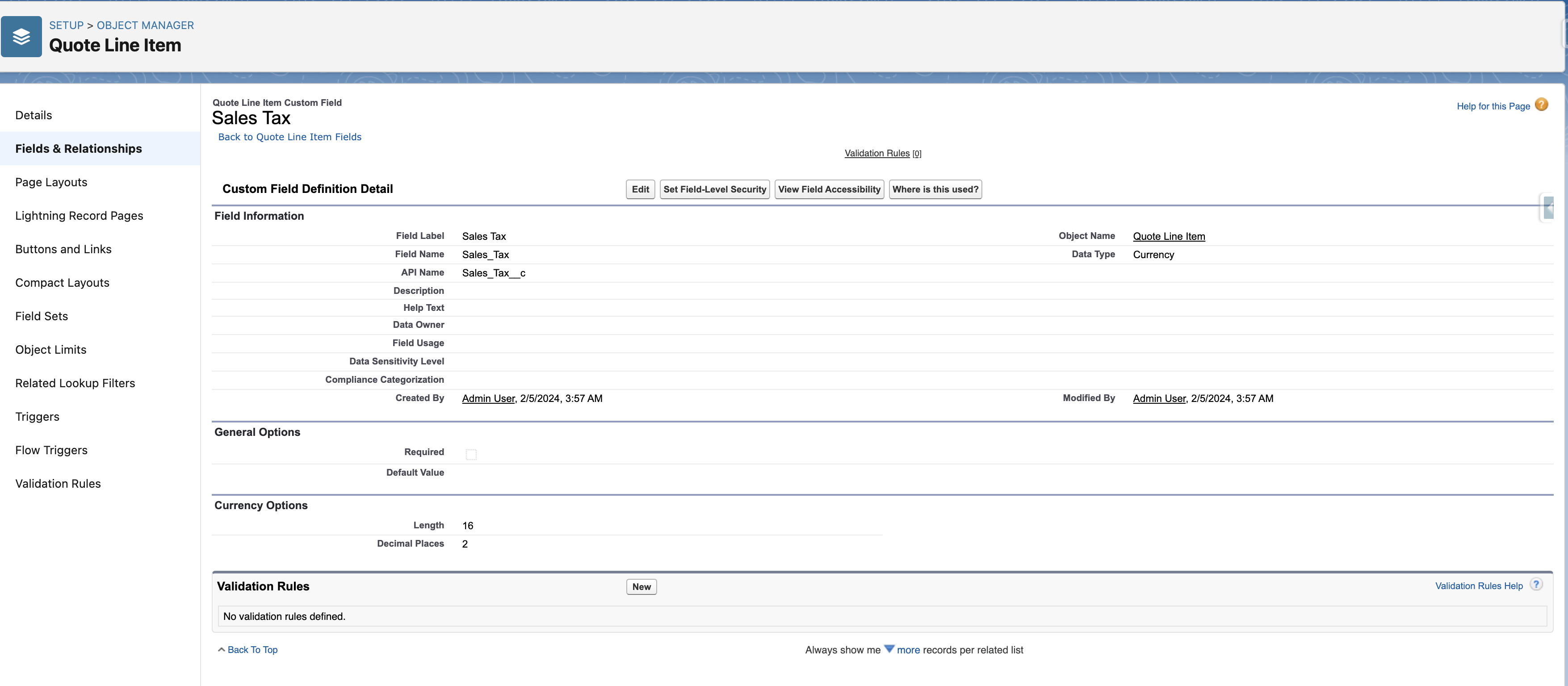Click Back To Top link
This screenshot has width=1568, height=686.
coord(252,649)
